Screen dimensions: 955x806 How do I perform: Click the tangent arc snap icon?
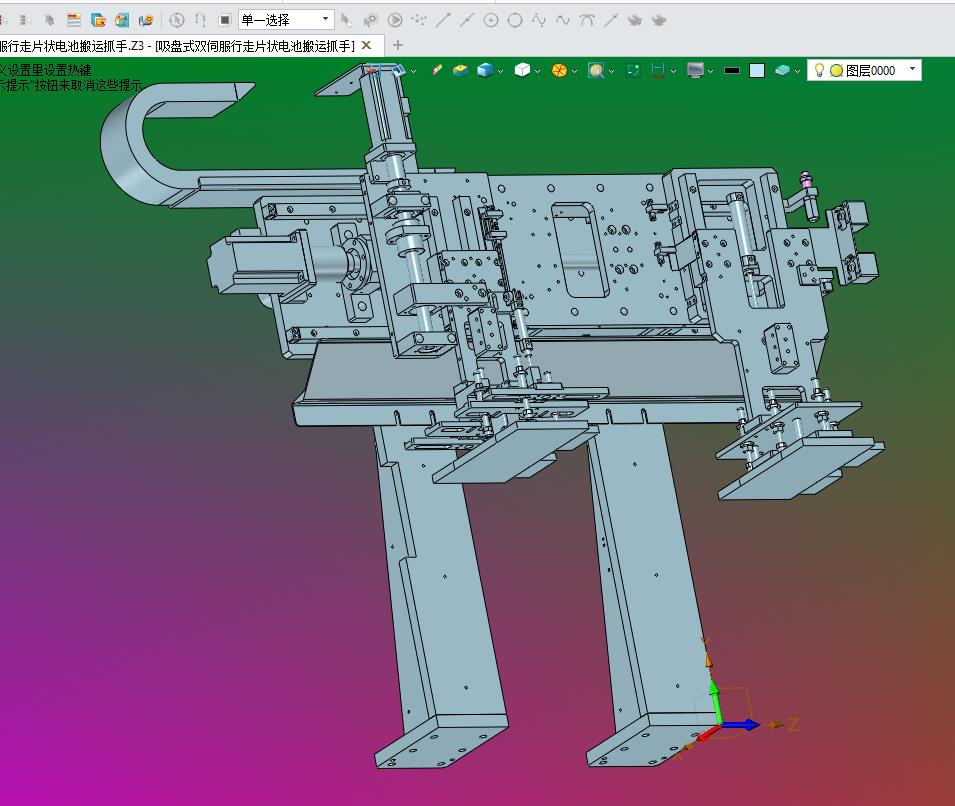(x=587, y=20)
